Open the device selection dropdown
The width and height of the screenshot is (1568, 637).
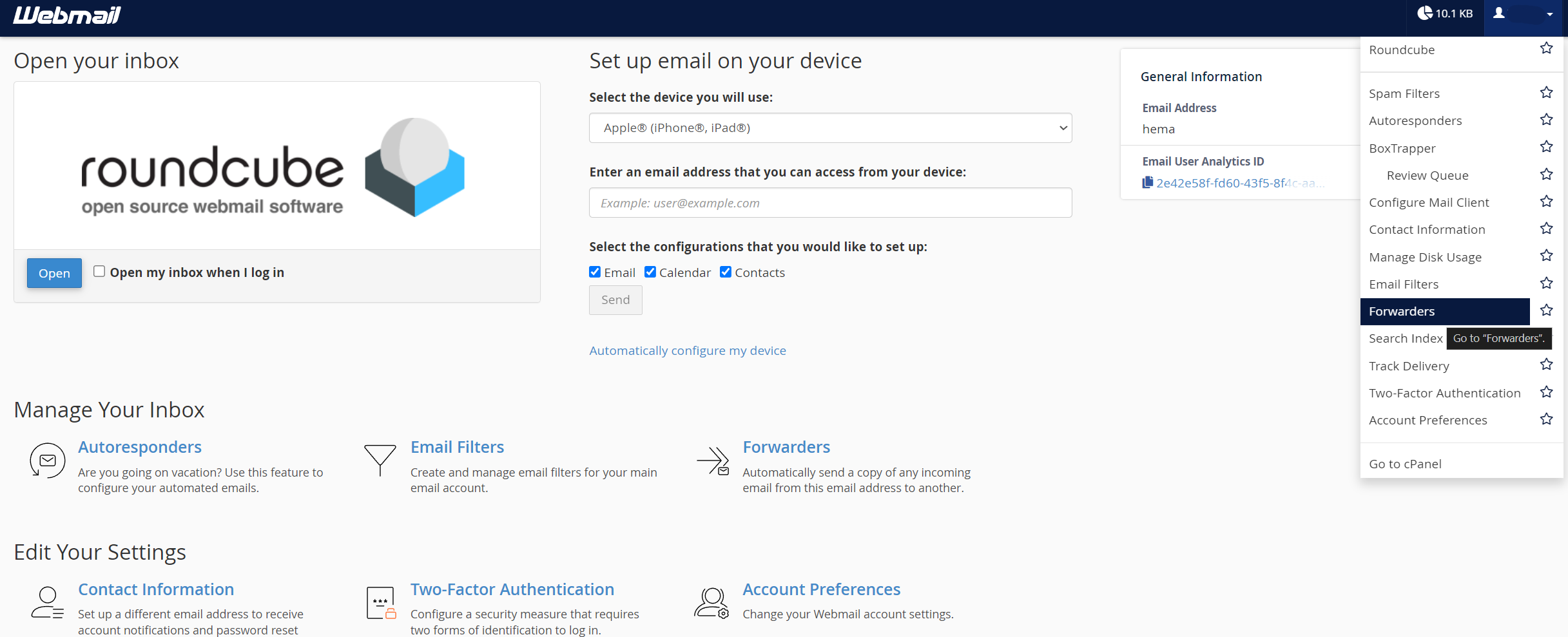[x=830, y=128]
